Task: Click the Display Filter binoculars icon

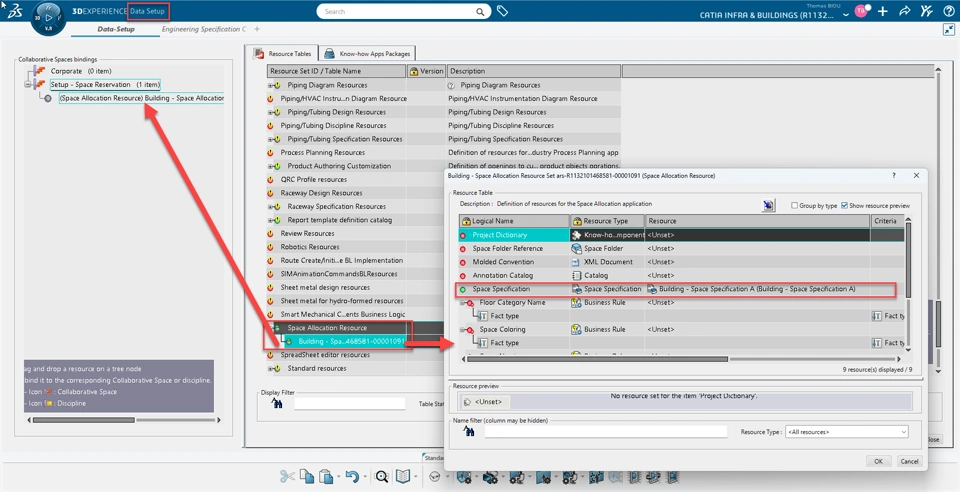Action: coord(277,403)
